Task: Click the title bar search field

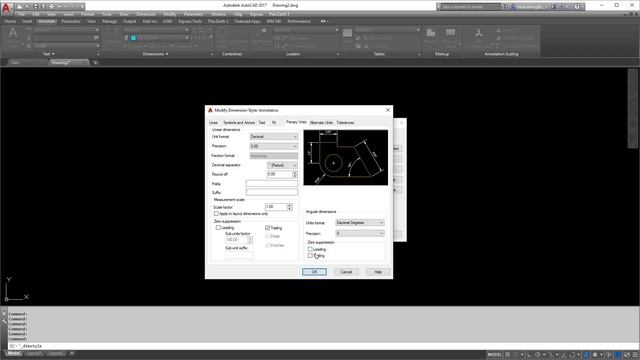Action: [469, 7]
